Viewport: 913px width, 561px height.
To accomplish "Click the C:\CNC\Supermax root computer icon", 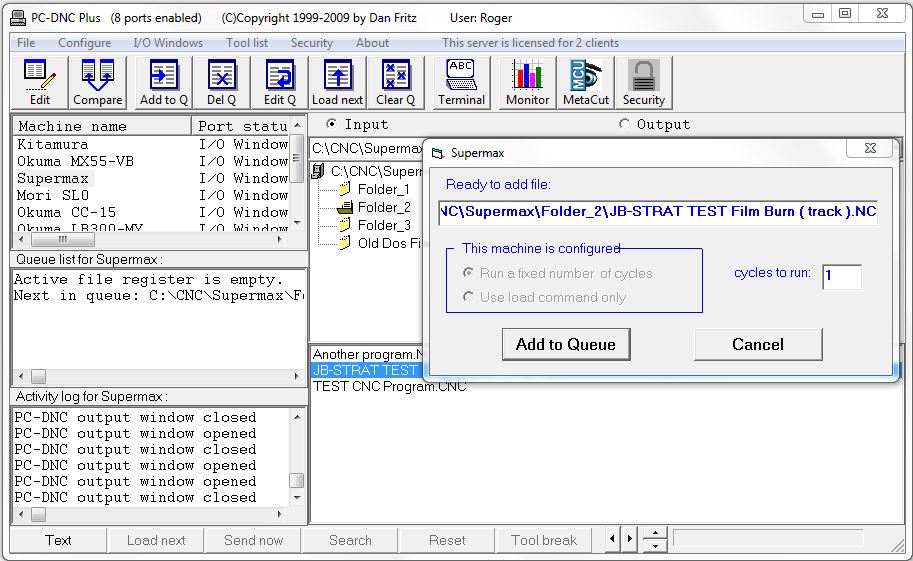I will (x=318, y=171).
